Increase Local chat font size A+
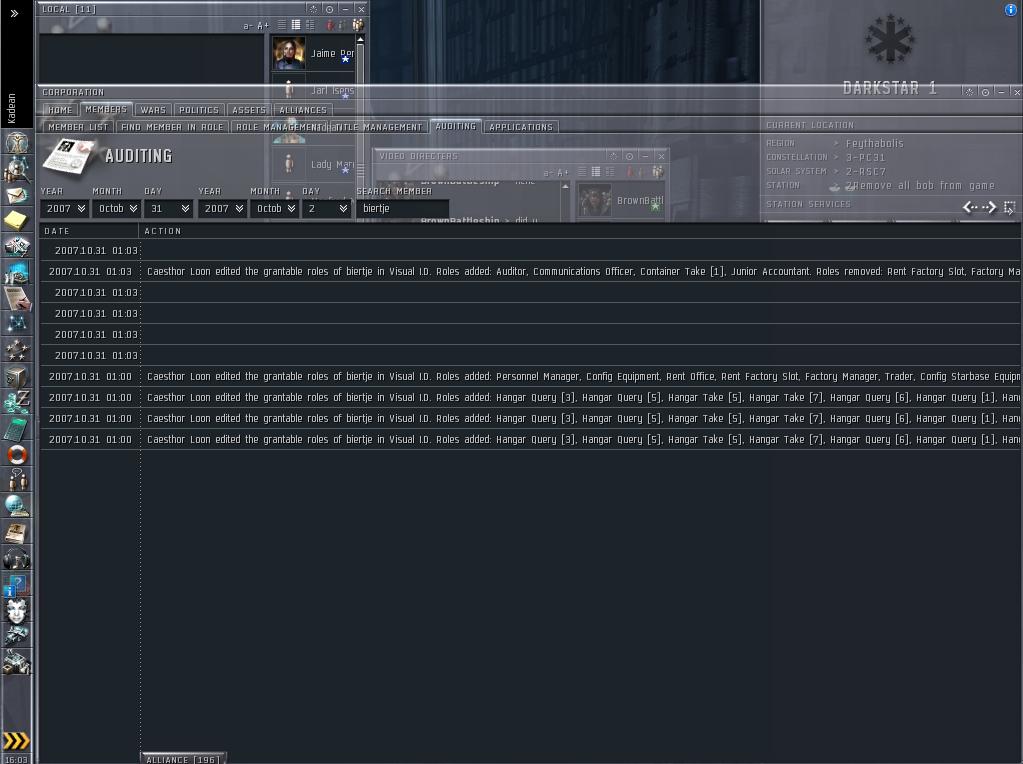The image size is (1023, 764). point(263,26)
